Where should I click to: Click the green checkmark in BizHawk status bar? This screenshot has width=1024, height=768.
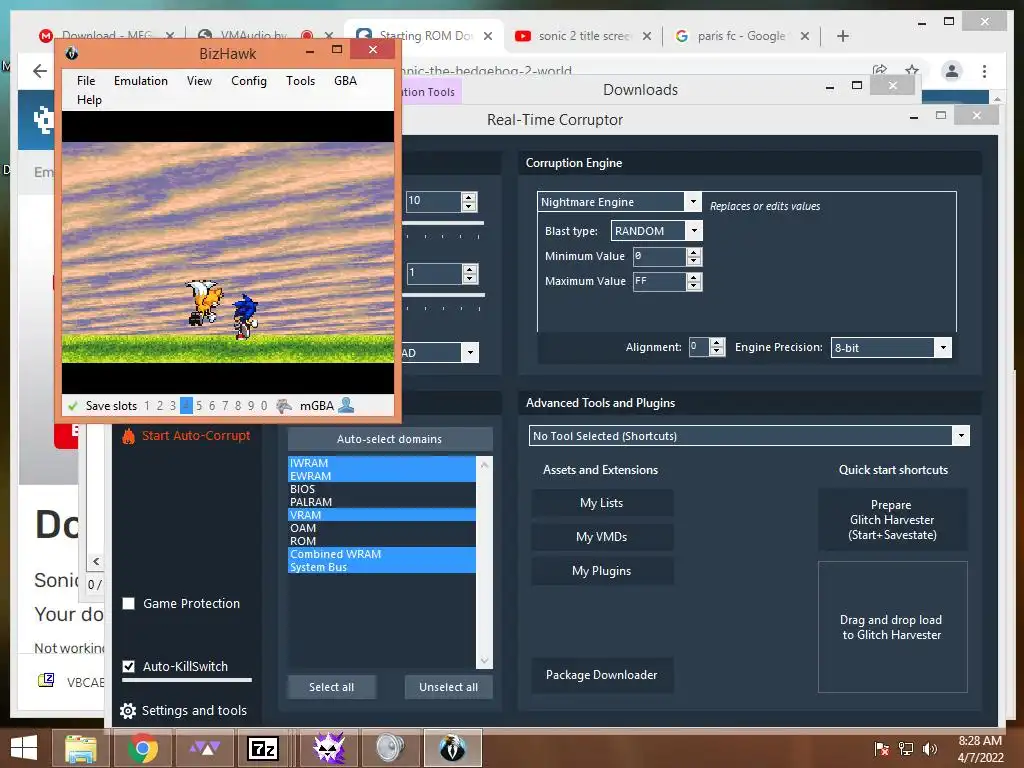point(72,406)
